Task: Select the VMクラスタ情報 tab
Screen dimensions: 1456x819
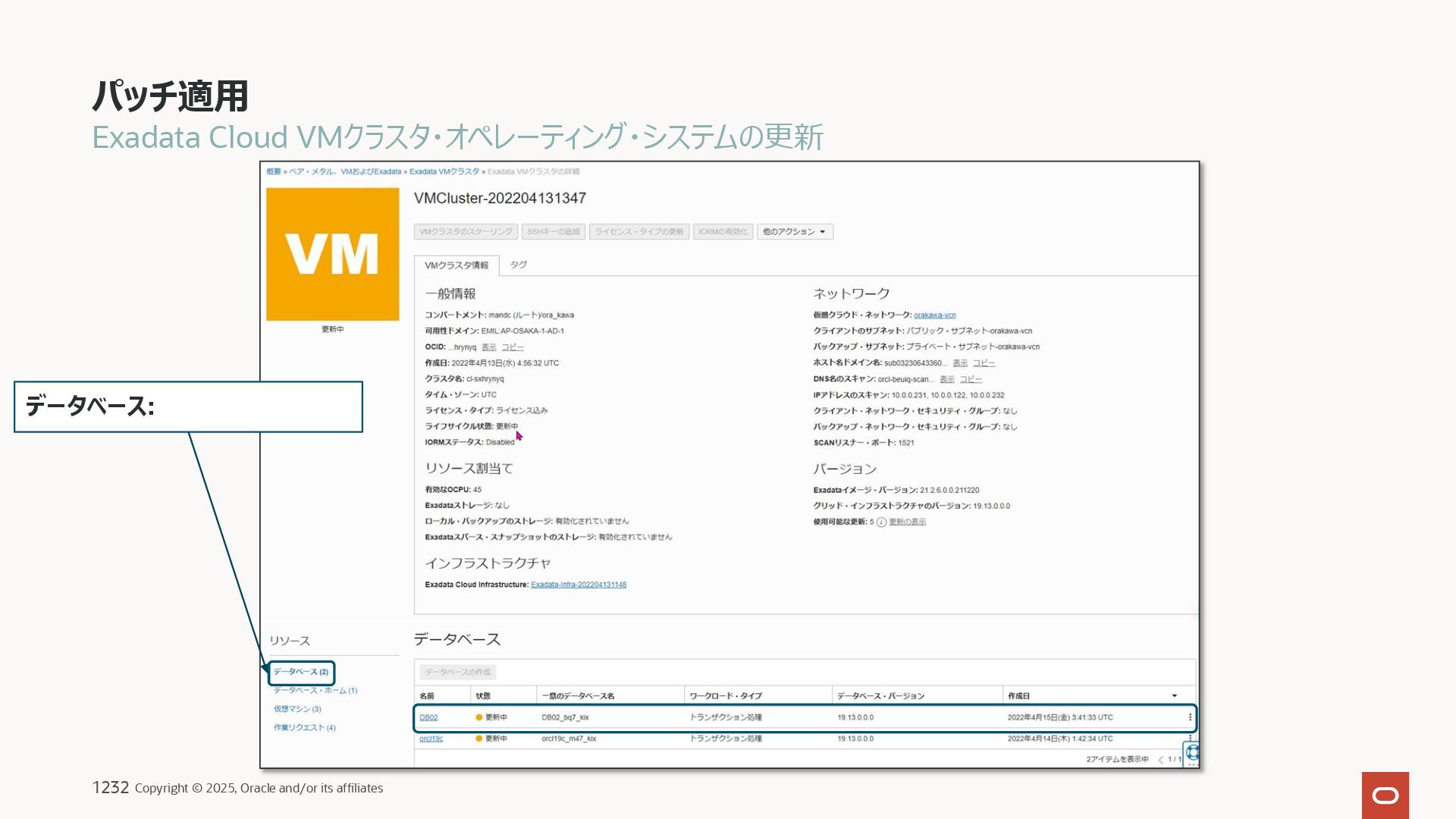Action: [x=456, y=265]
